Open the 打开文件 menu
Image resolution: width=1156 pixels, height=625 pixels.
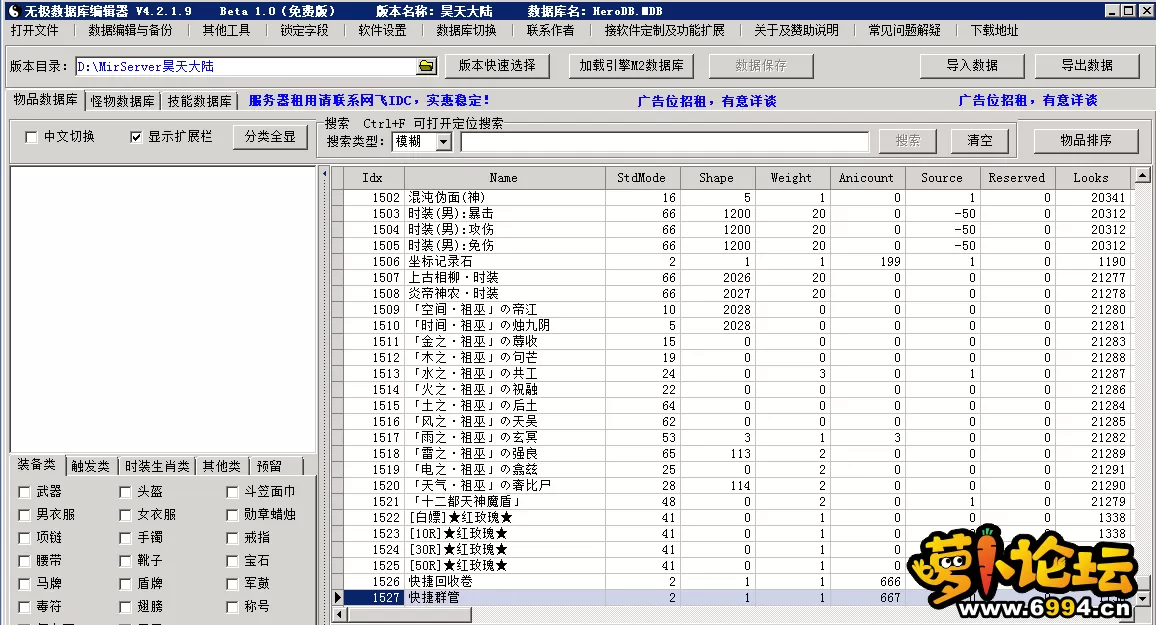point(35,30)
